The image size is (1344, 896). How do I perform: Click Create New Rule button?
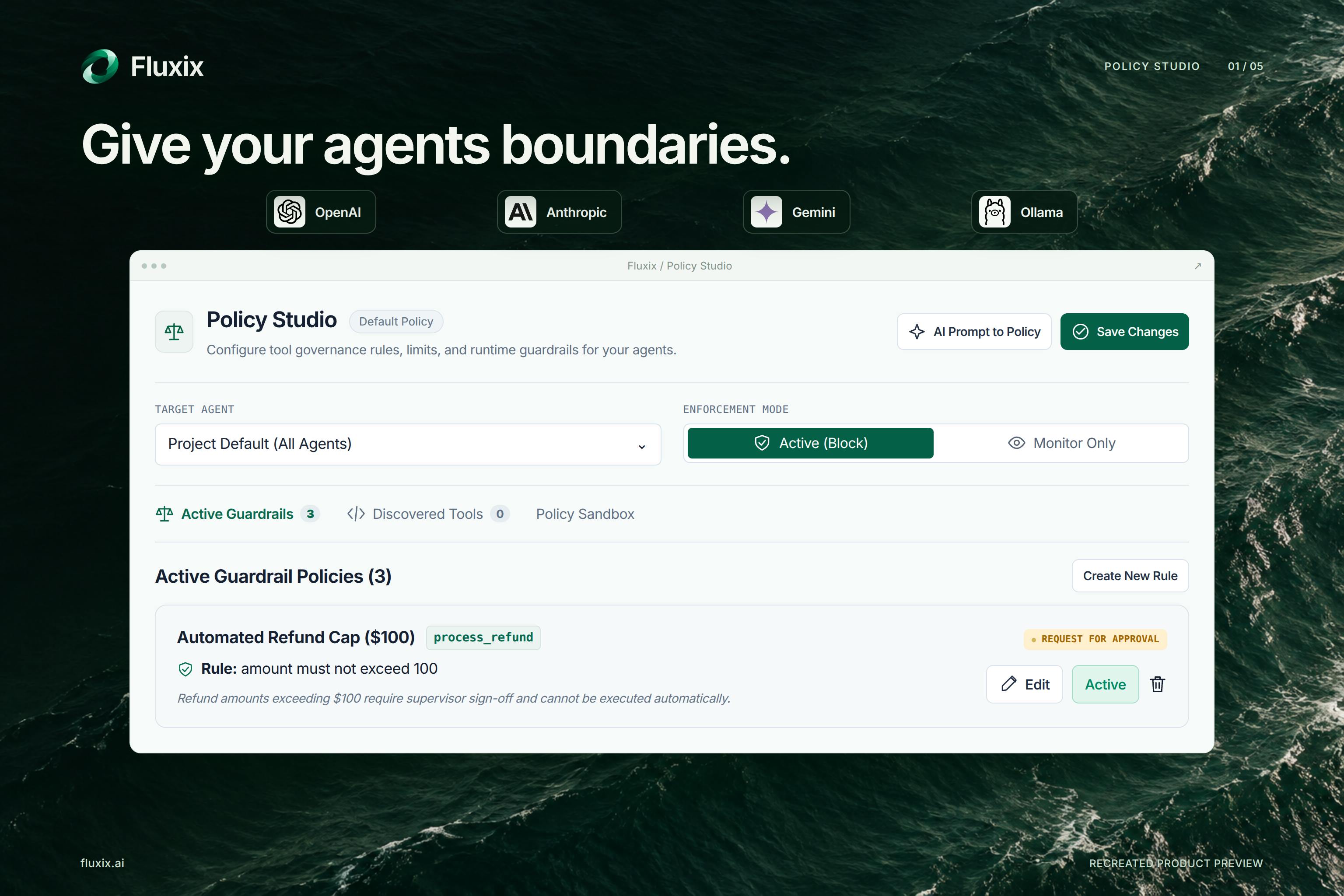[x=1130, y=575]
